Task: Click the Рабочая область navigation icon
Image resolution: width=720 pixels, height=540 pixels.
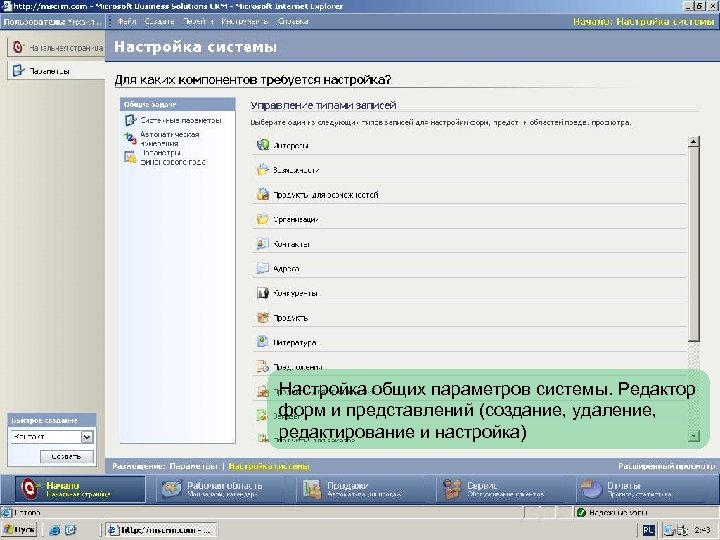Action: pyautogui.click(x=171, y=489)
